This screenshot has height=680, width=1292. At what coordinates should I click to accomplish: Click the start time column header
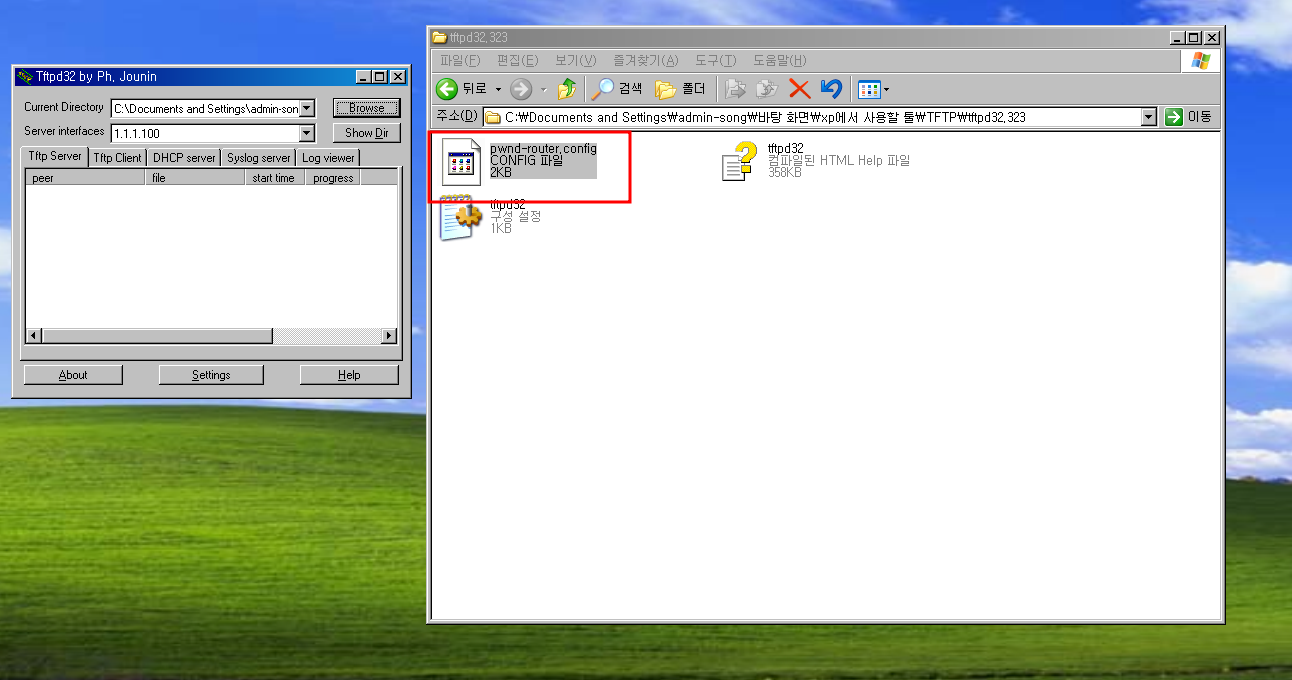click(275, 178)
